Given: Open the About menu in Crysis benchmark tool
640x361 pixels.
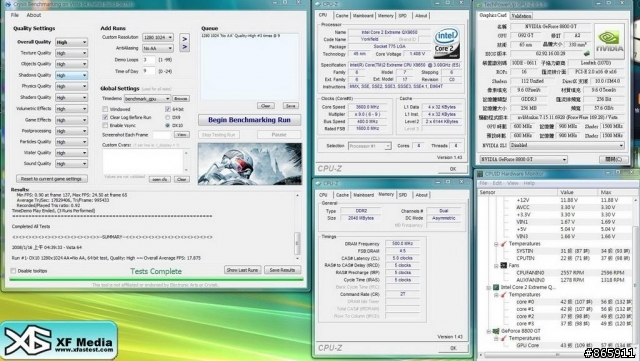Looking at the screenshot, I should (33, 15).
